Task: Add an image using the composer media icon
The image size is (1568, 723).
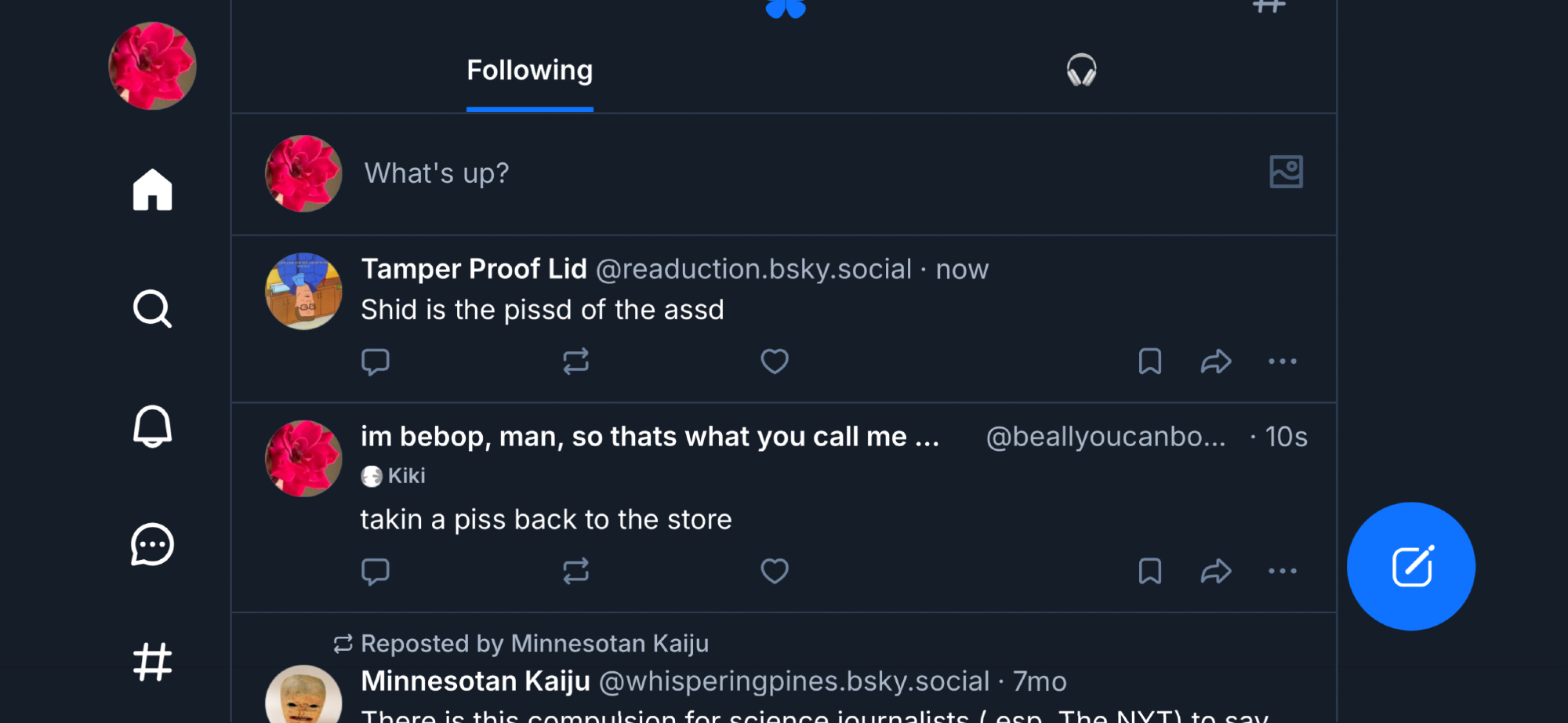Action: coord(1286,172)
